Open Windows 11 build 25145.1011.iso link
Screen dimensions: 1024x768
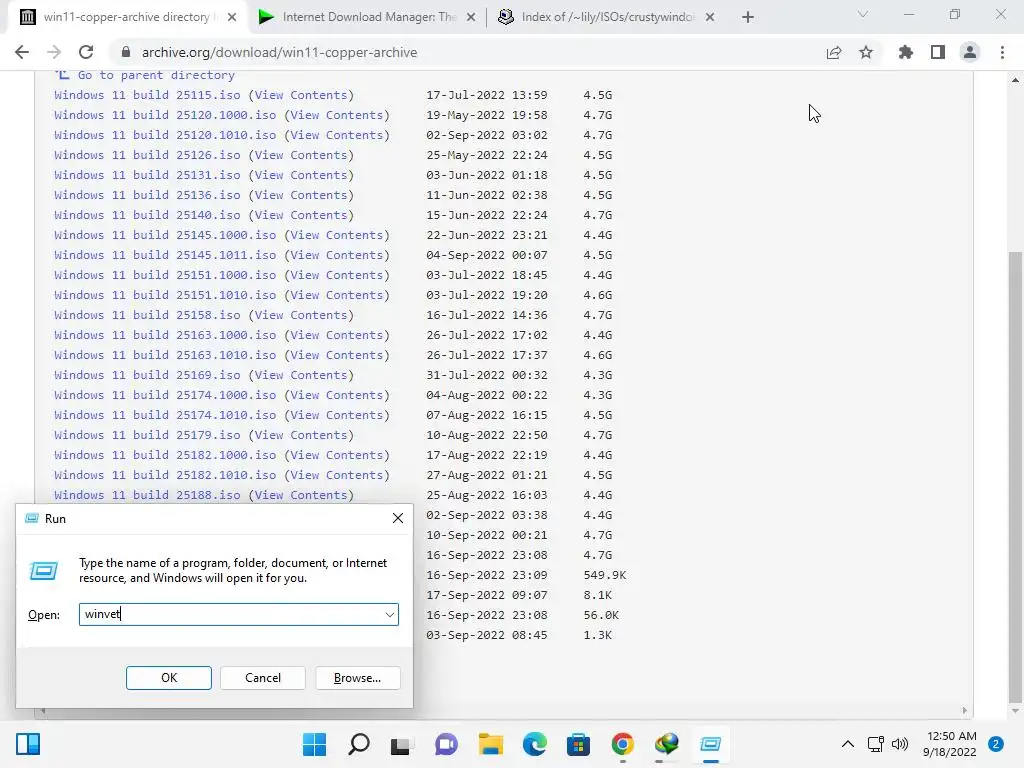pyautogui.click(x=165, y=255)
